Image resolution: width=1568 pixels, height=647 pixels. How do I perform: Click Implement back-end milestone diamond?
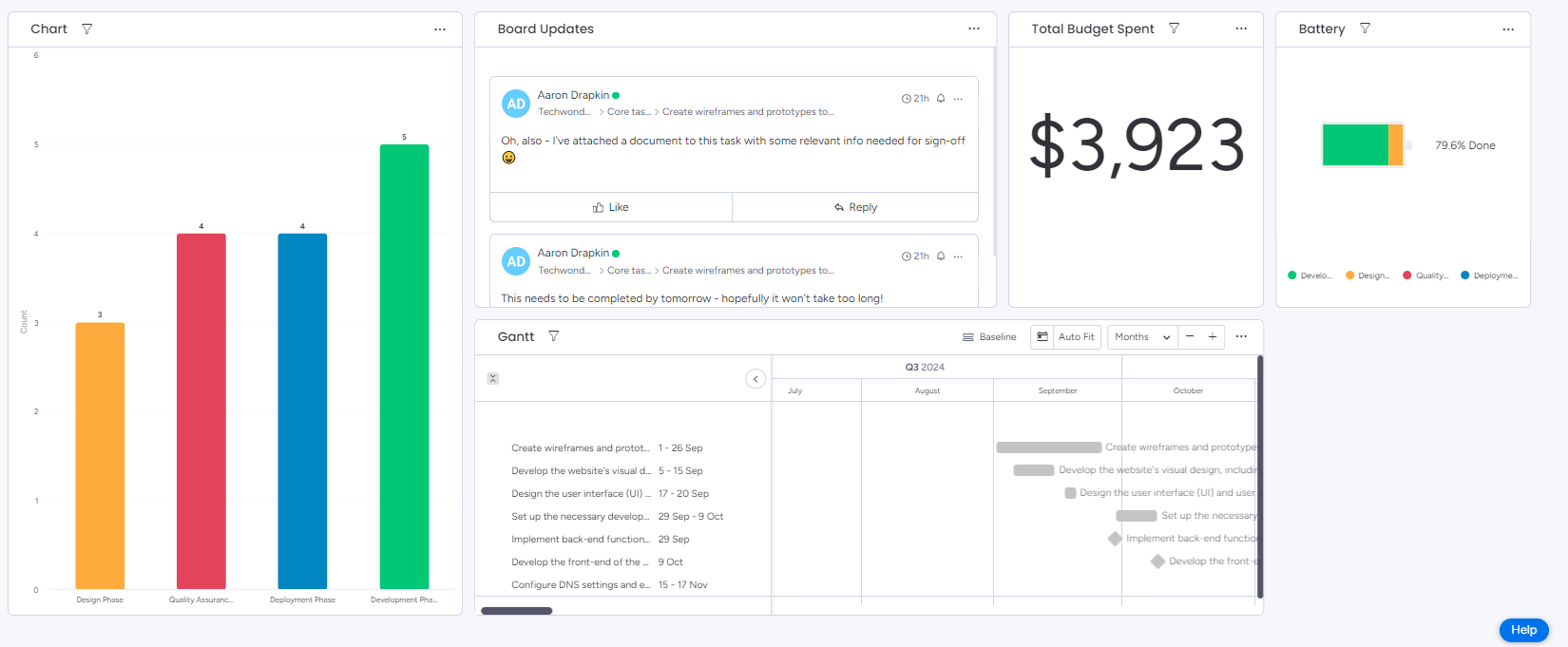pos(1115,539)
